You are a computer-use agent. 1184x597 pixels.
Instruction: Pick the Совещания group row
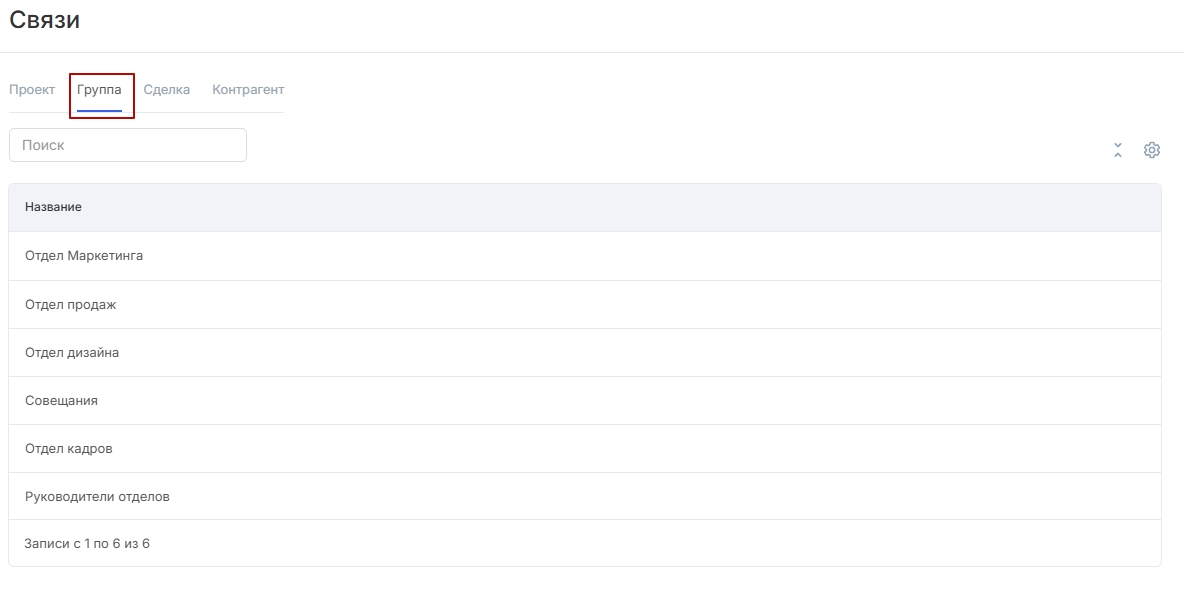coord(62,401)
